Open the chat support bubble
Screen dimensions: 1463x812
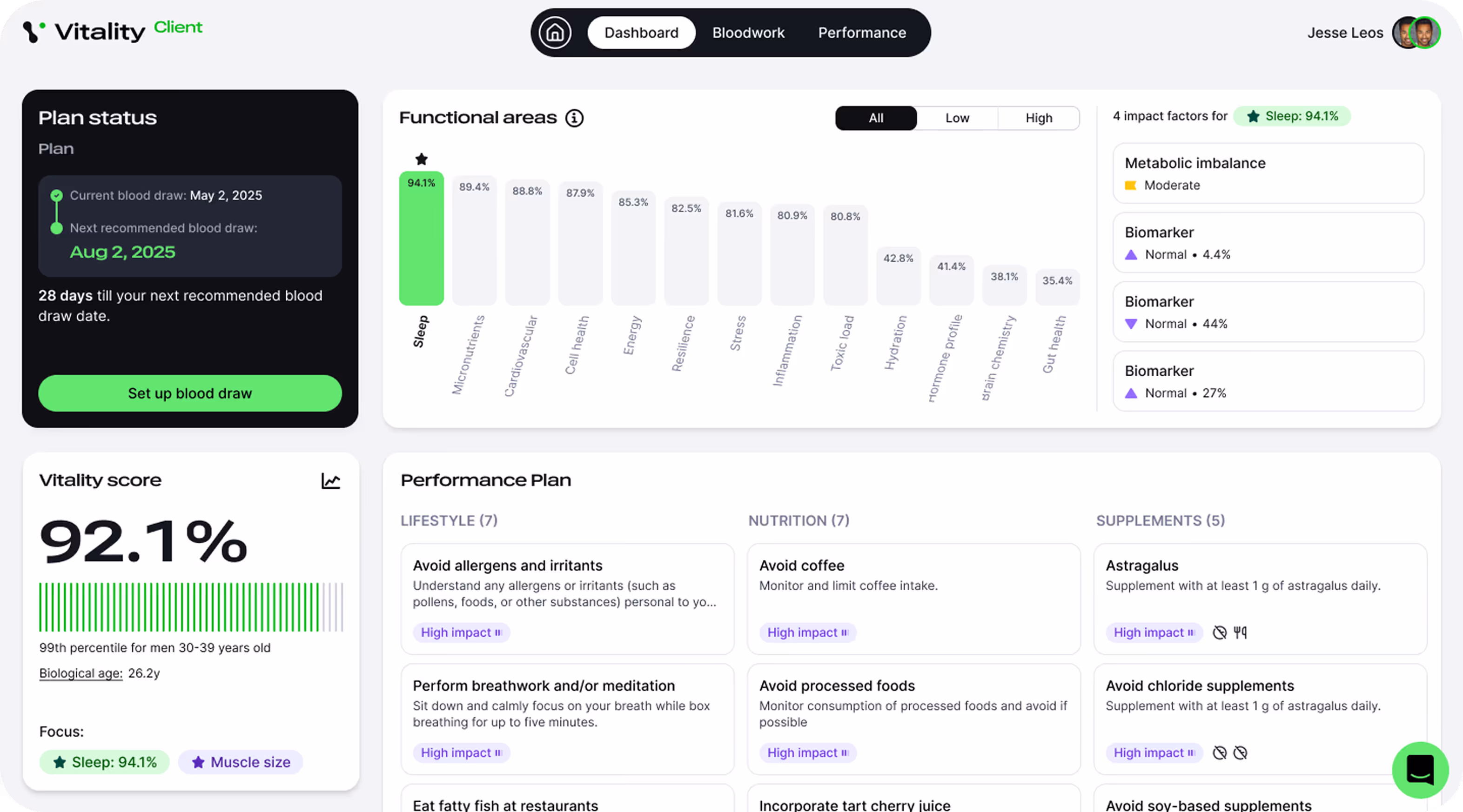(1420, 770)
